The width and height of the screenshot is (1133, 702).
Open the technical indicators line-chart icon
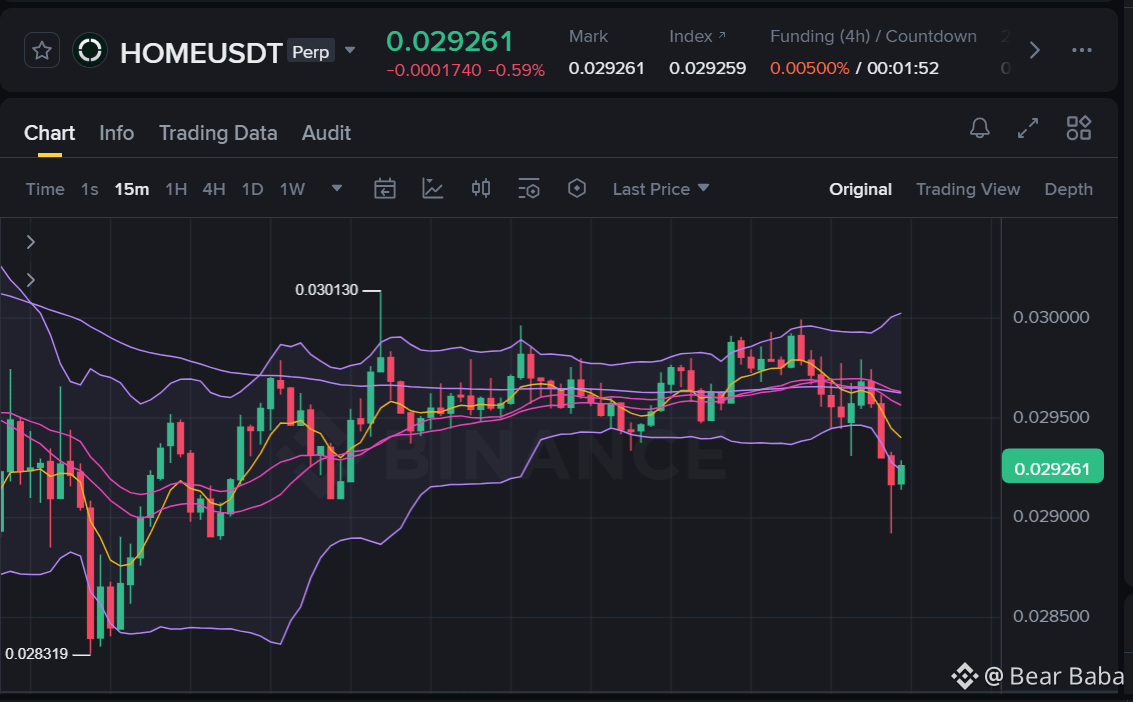pos(433,188)
